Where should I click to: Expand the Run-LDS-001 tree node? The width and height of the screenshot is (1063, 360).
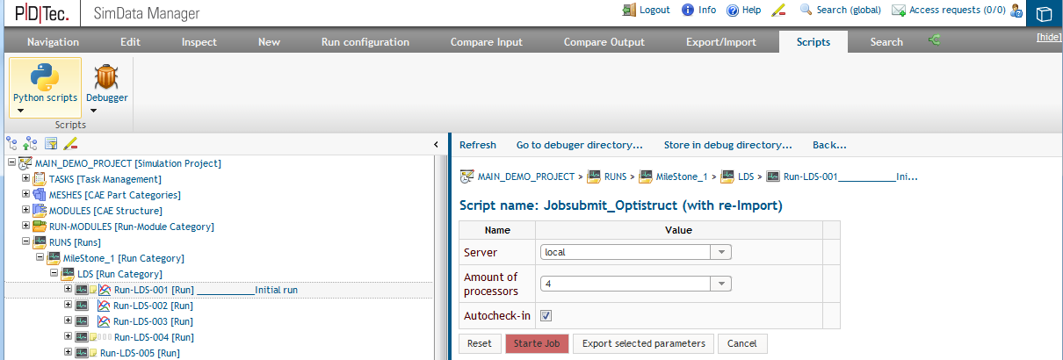pyautogui.click(x=68, y=289)
